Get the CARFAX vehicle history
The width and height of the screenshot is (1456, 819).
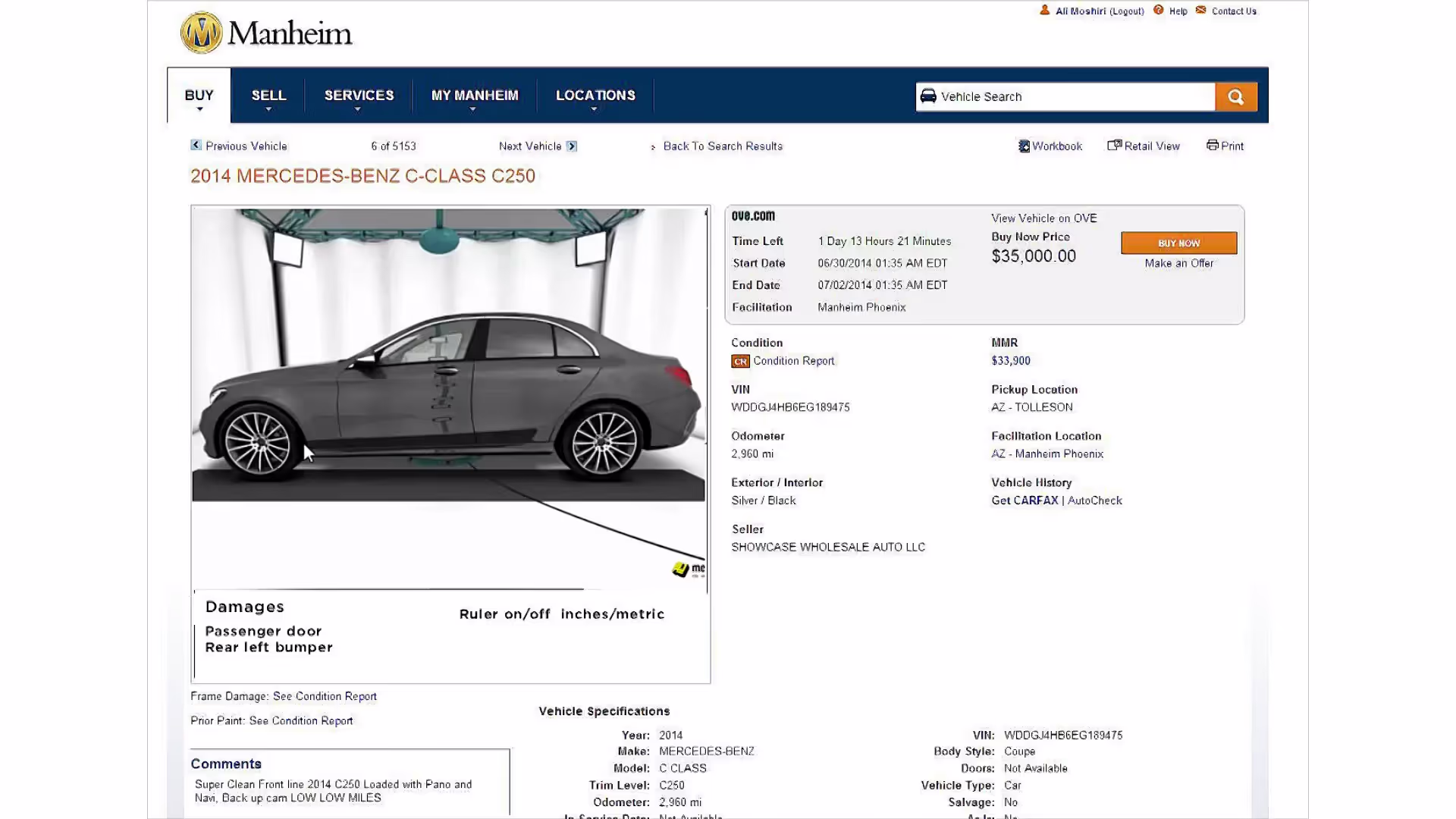(1025, 500)
